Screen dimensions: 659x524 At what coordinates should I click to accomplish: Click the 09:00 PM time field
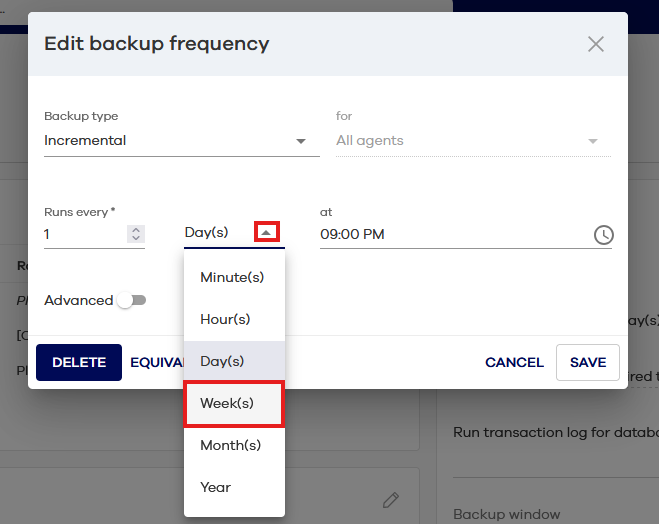[x=452, y=235]
